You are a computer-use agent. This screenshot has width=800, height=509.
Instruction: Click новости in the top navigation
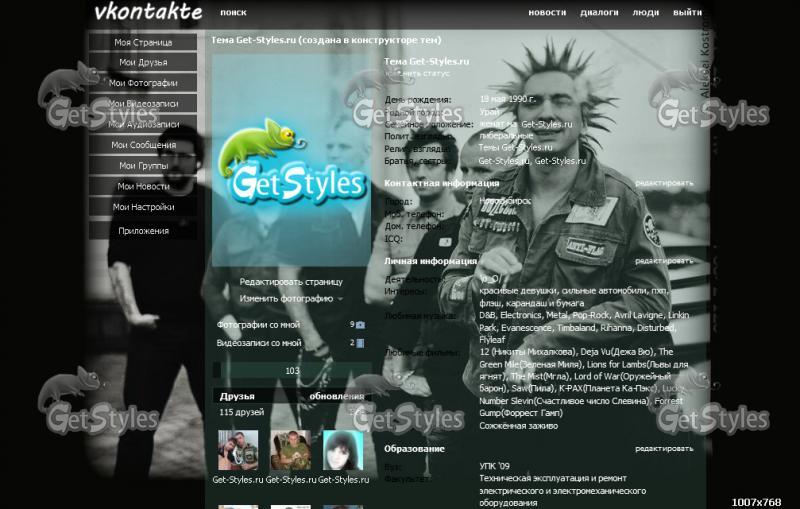point(547,13)
